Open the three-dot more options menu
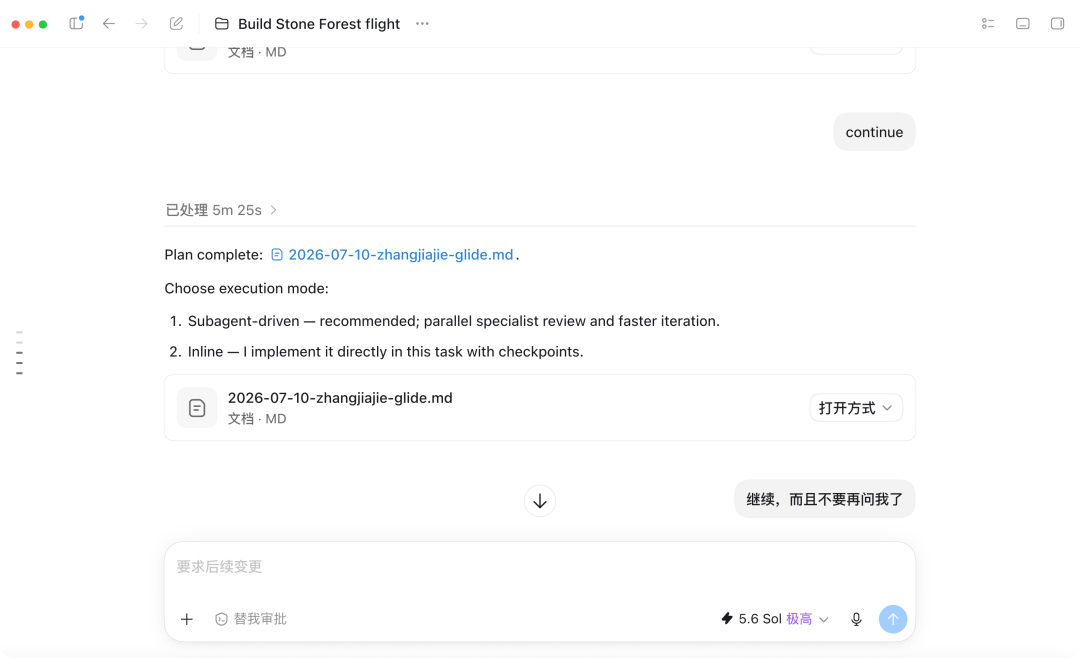1080x658 pixels. (422, 23)
